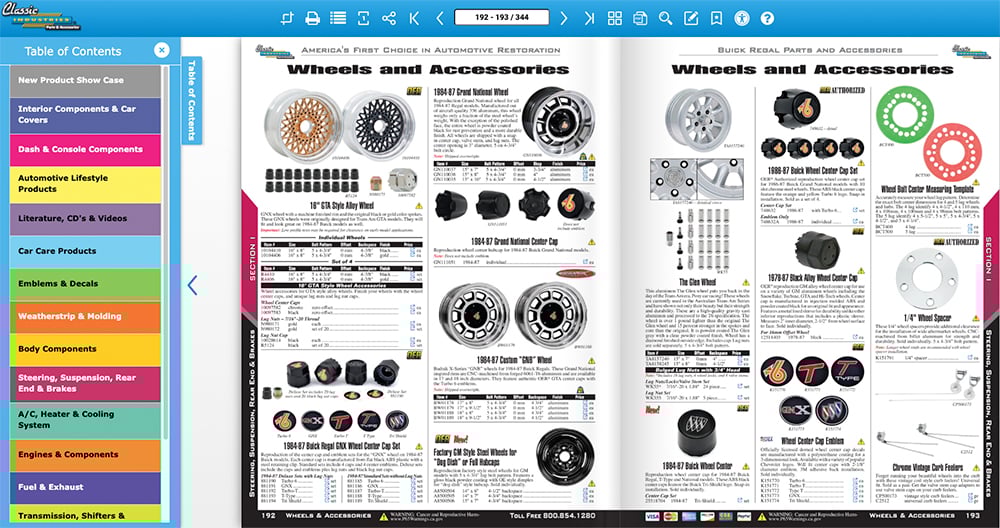
Task: Open New Product Show Case section
Action: [85, 80]
